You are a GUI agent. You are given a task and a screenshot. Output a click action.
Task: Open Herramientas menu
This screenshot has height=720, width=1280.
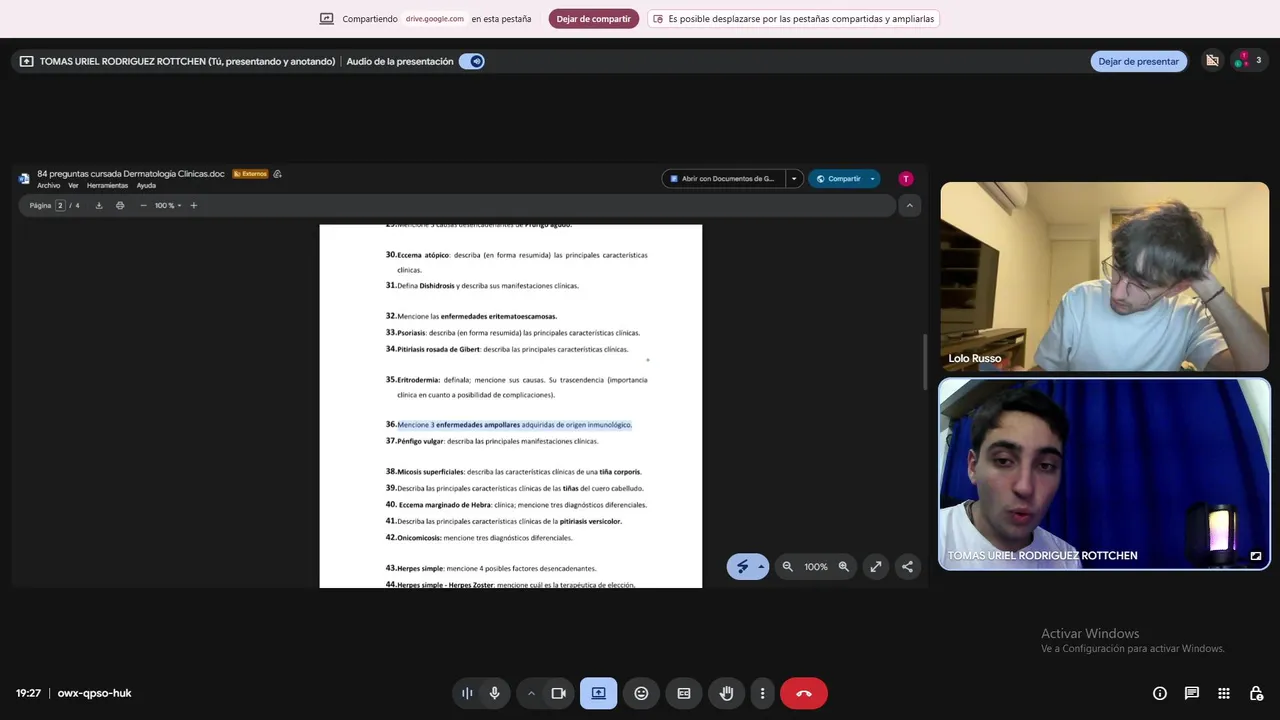tap(107, 185)
